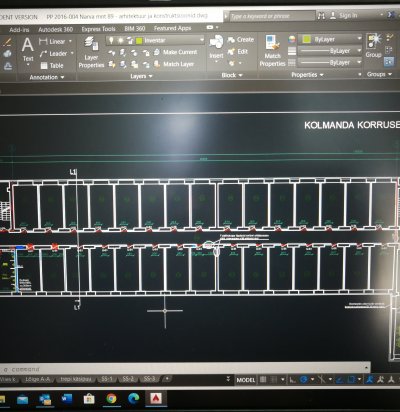Open the Inventar layer dropdown
The image size is (400, 412).
click(155, 40)
